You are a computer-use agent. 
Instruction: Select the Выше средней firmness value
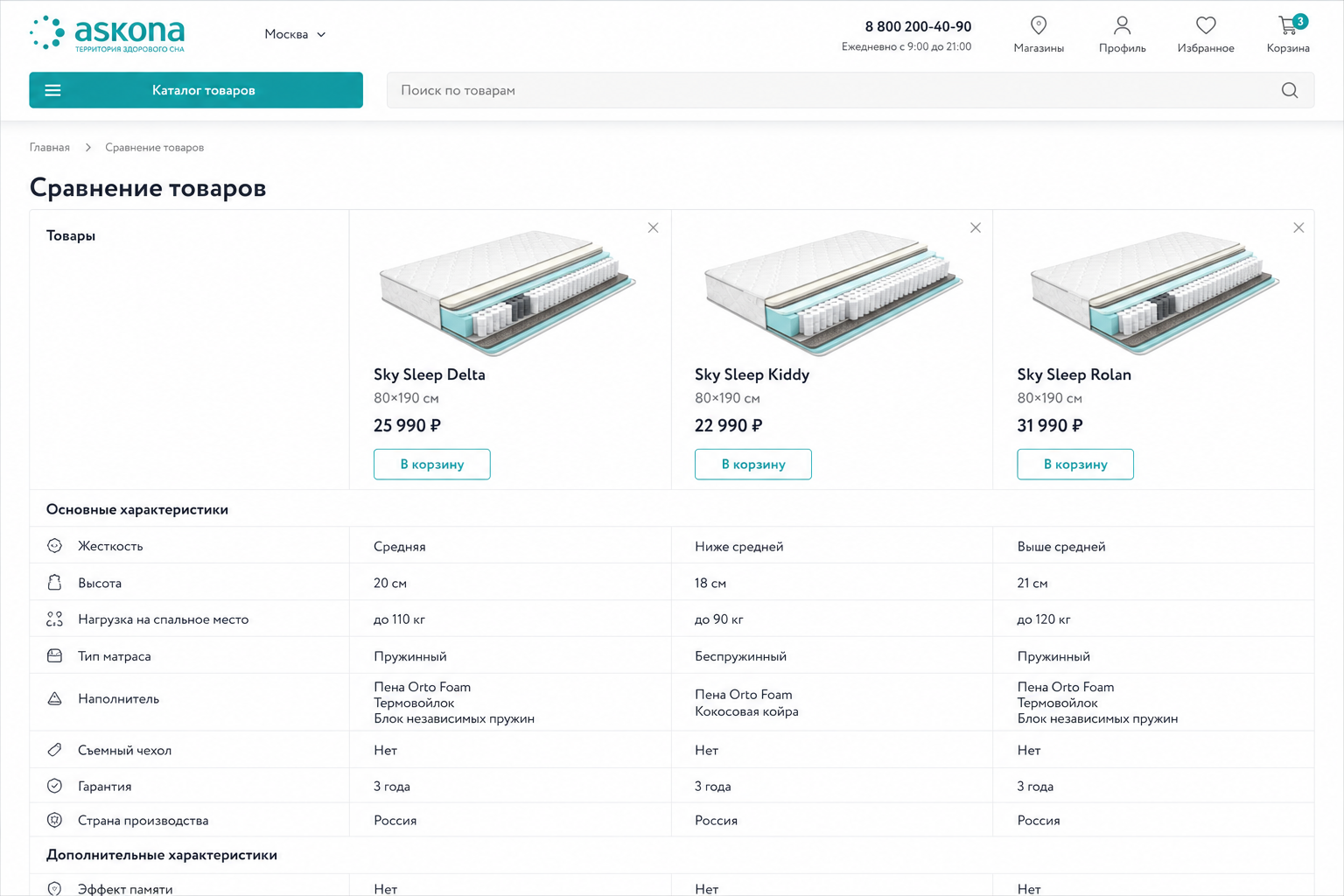coord(1061,546)
